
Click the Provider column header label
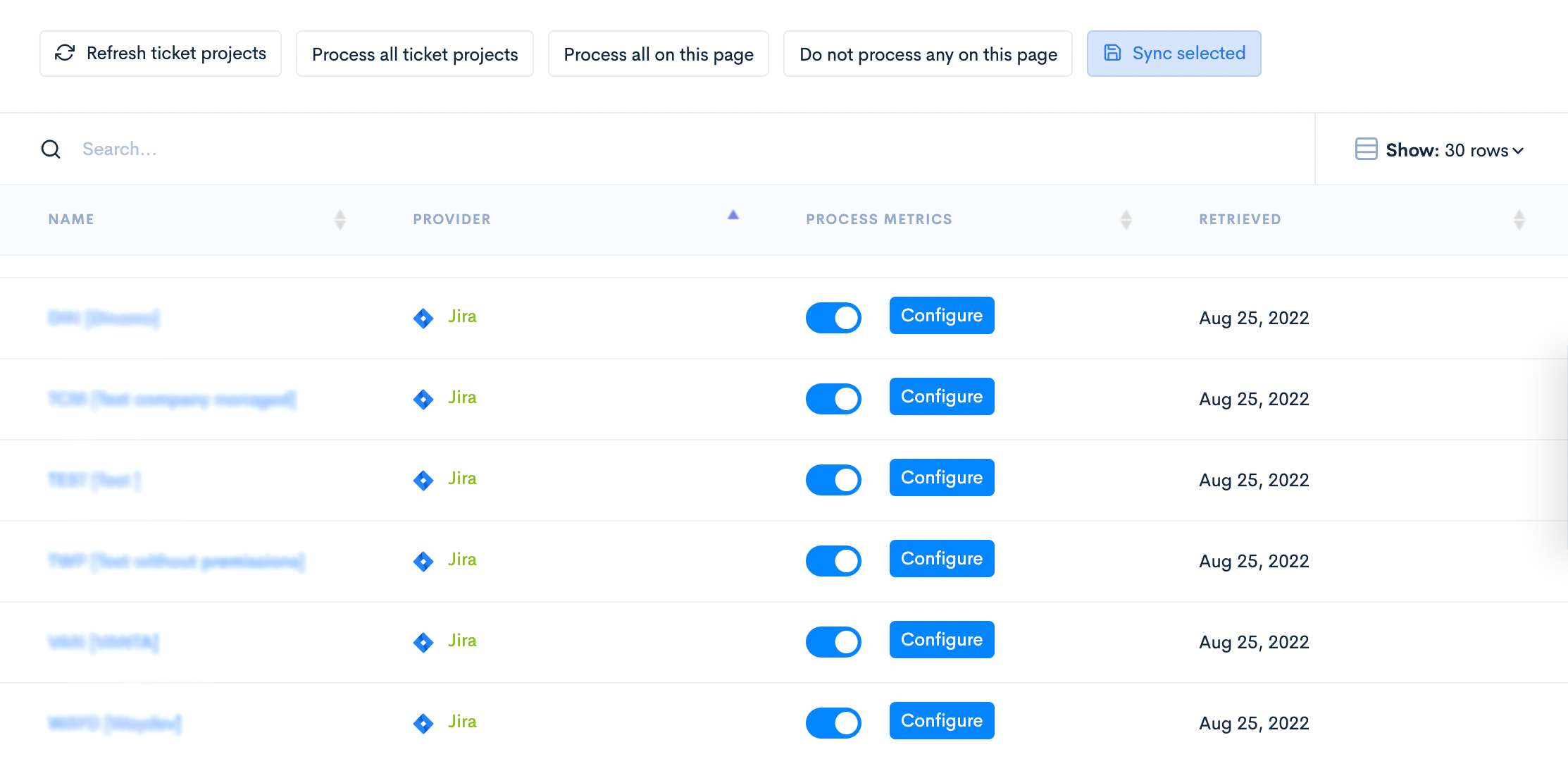click(x=452, y=219)
